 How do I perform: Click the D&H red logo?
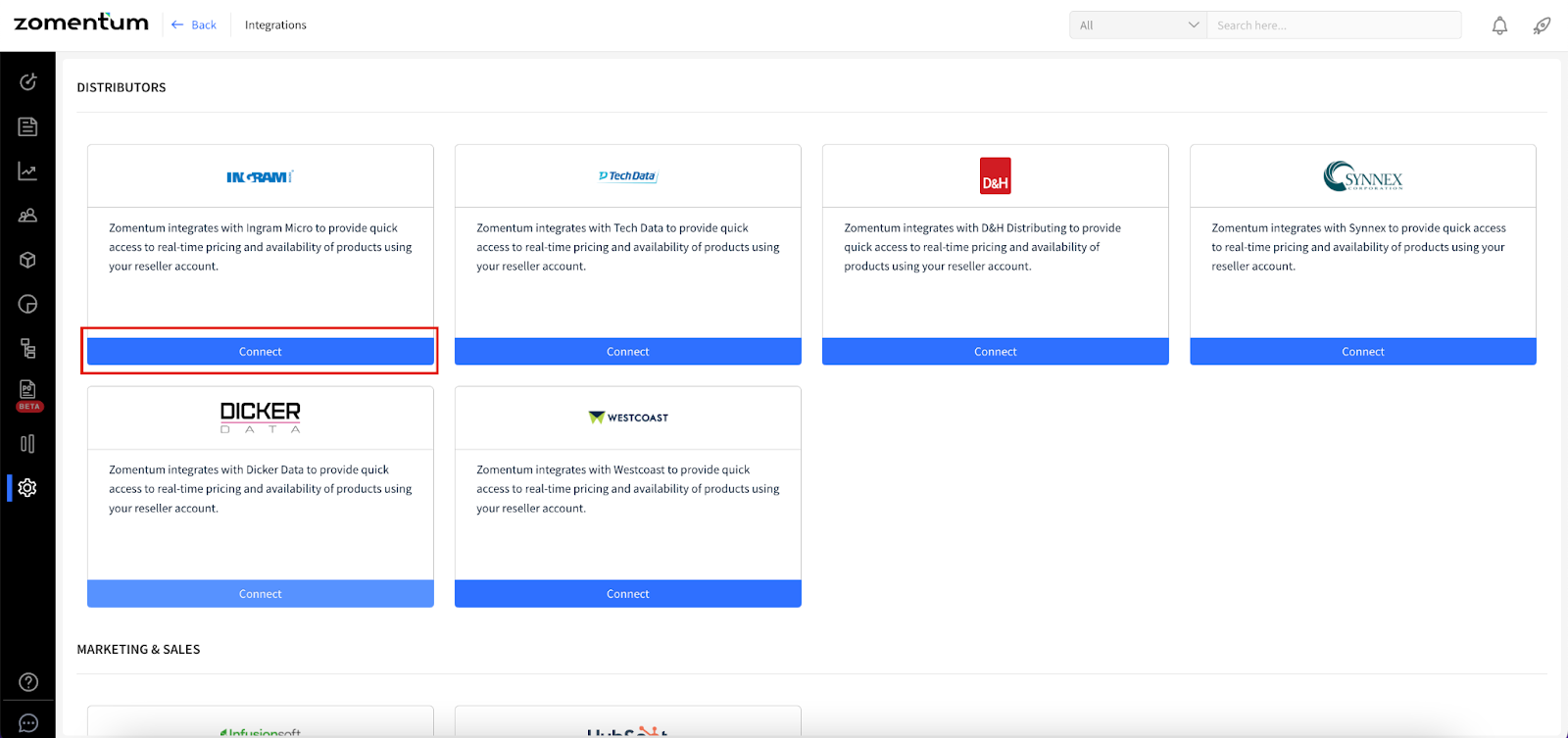click(996, 175)
